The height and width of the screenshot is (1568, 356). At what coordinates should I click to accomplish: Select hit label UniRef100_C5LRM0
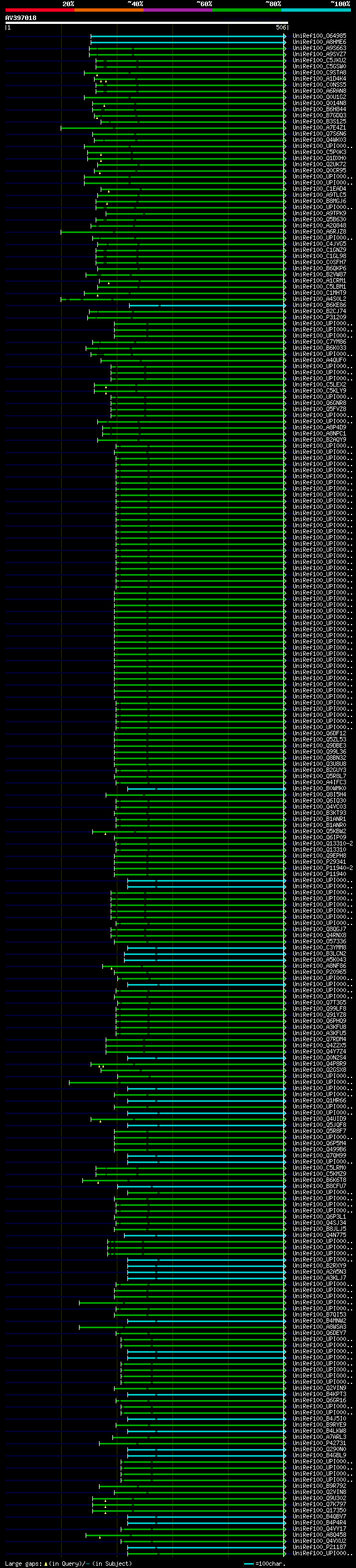(x=319, y=1168)
